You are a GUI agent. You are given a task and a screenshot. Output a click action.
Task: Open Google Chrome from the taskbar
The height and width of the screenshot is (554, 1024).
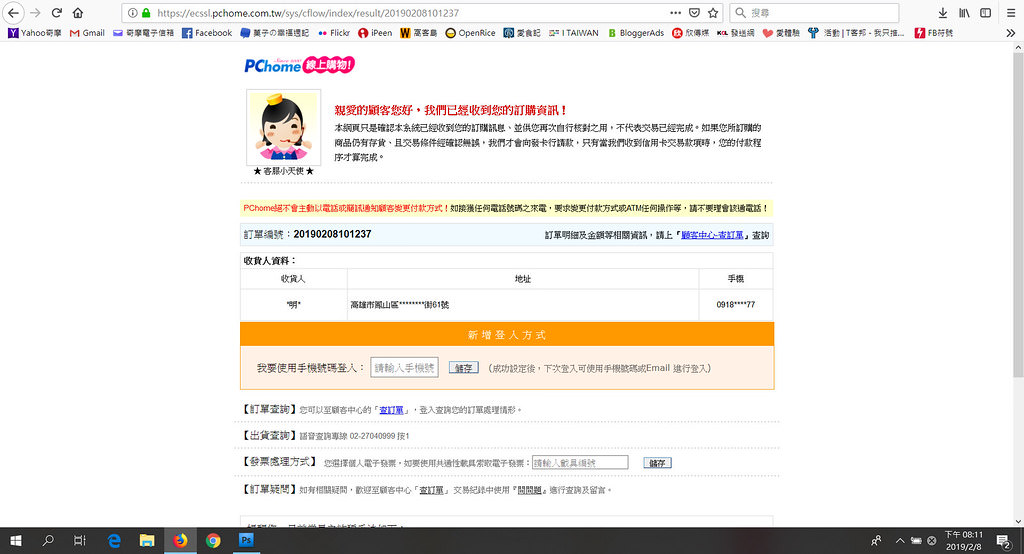tap(213, 540)
